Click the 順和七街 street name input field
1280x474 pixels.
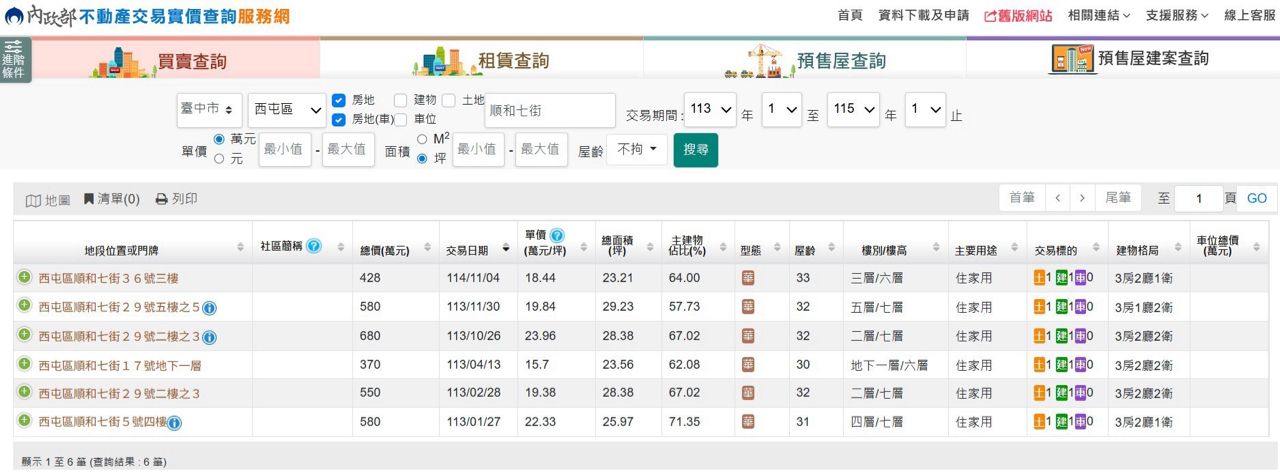pyautogui.click(x=549, y=110)
